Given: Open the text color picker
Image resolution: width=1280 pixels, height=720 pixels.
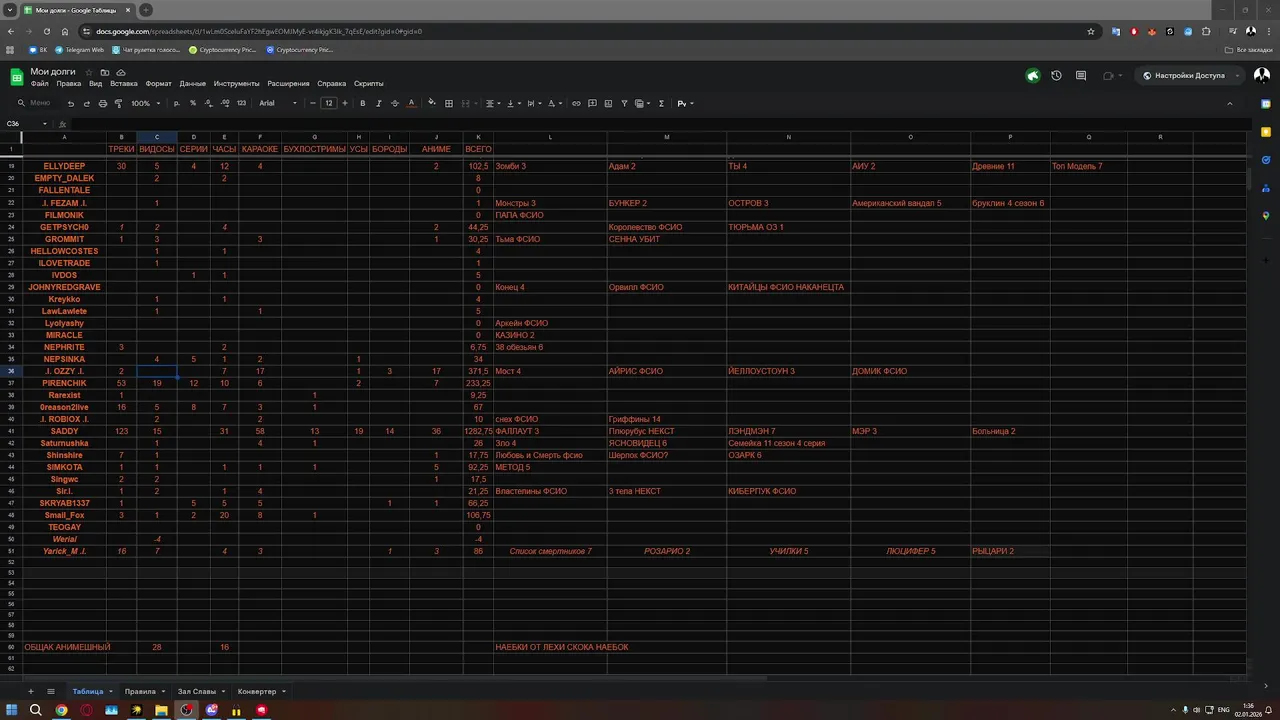Looking at the screenshot, I should pyautogui.click(x=410, y=103).
